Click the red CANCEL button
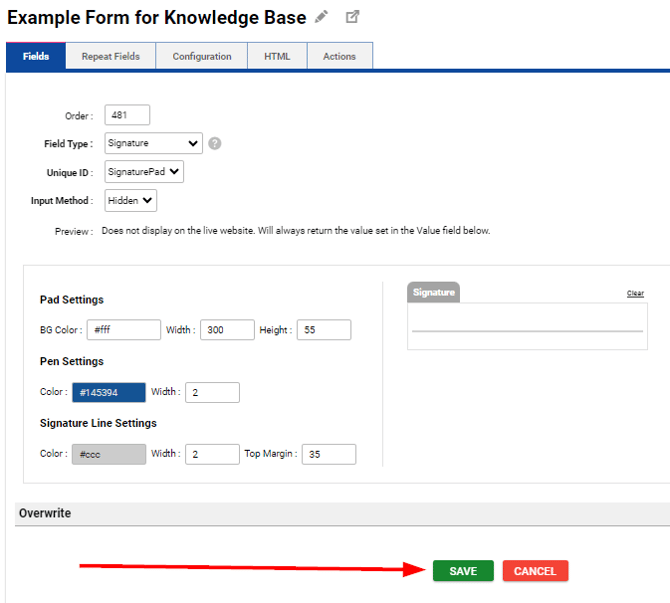 coord(535,571)
